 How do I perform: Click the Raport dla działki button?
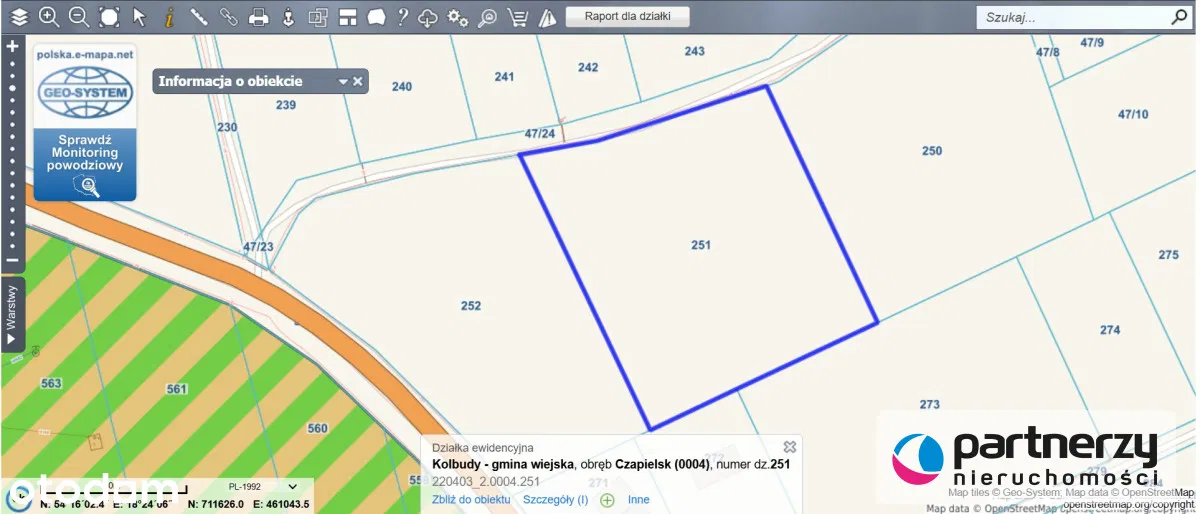tap(627, 17)
